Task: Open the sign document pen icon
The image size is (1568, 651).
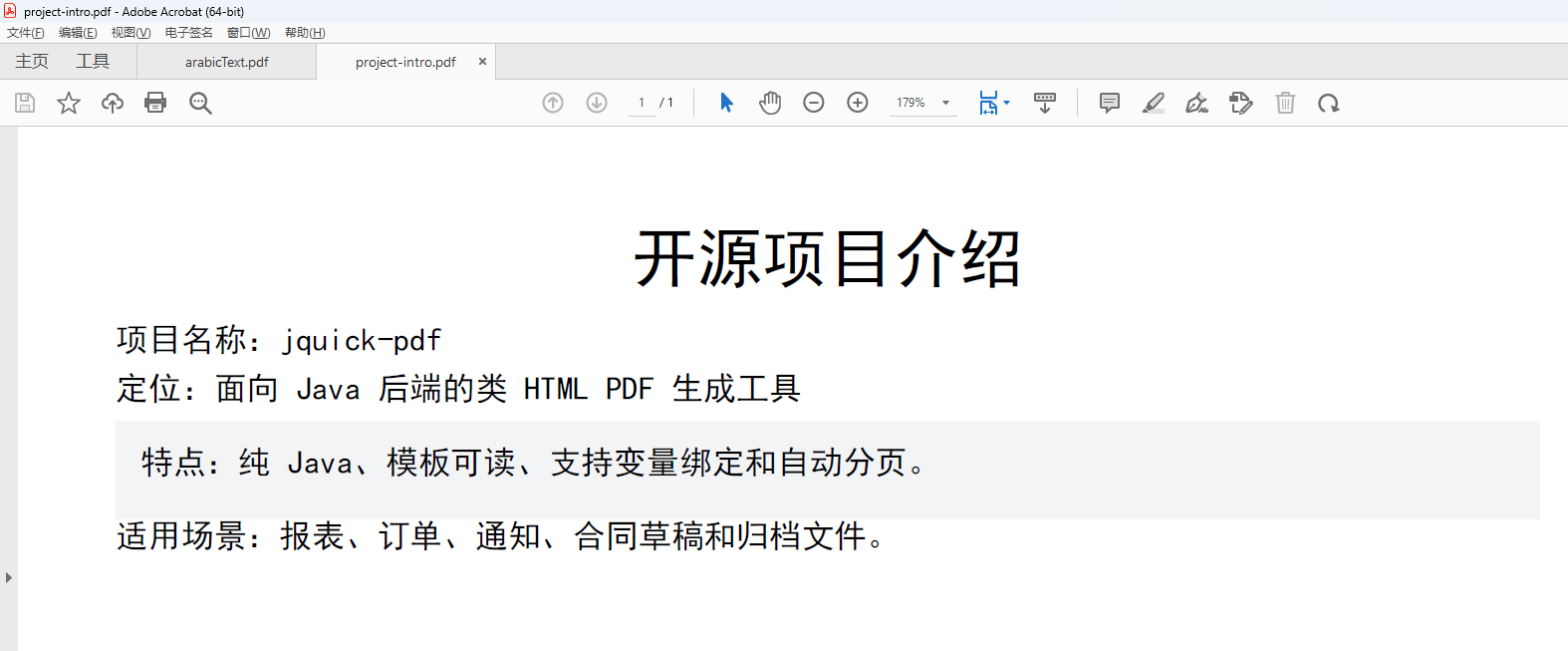Action: 1197,103
